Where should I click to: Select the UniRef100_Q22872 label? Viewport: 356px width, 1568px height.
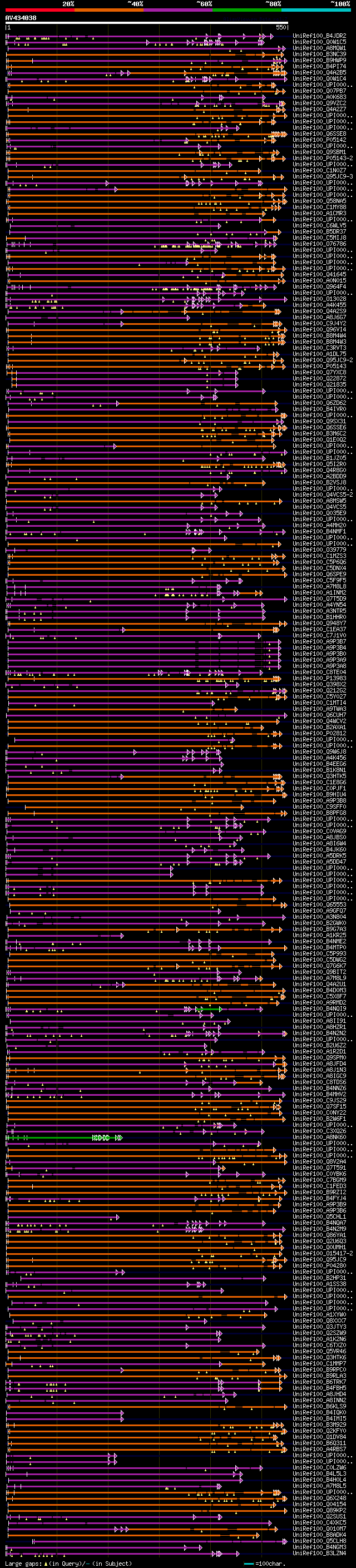(319, 379)
